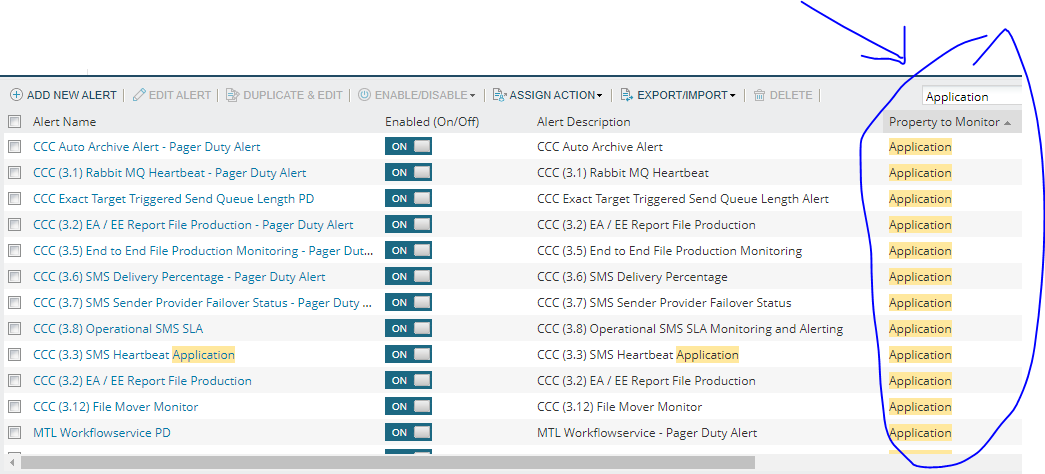The height and width of the screenshot is (474, 1045).
Task: Turn off the SMS Sender Provider Failover Status alert
Action: [x=408, y=303]
